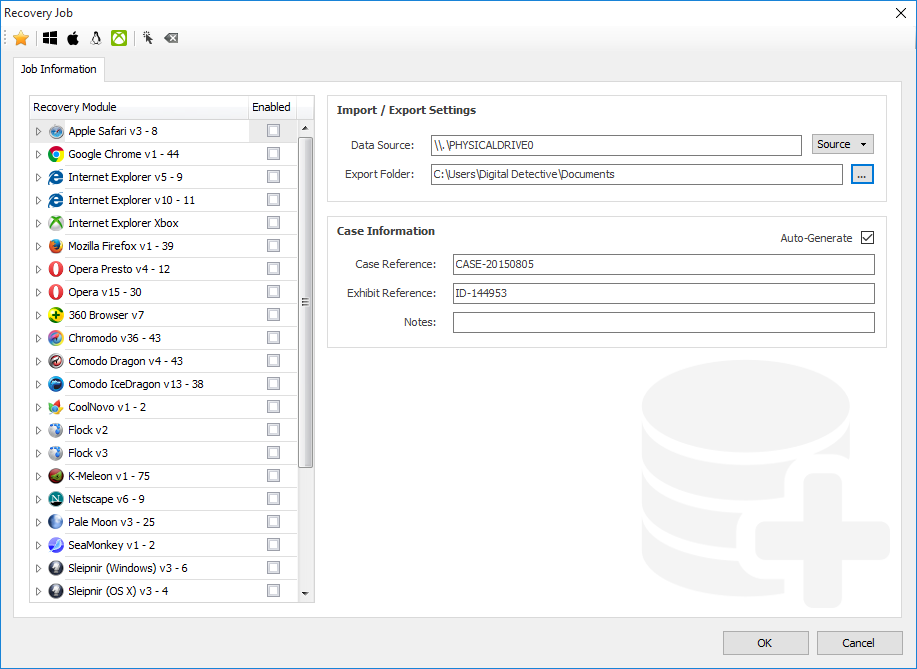The image size is (917, 669).
Task: Uncheck the Auto-Generate checkbox
Action: coord(868,237)
